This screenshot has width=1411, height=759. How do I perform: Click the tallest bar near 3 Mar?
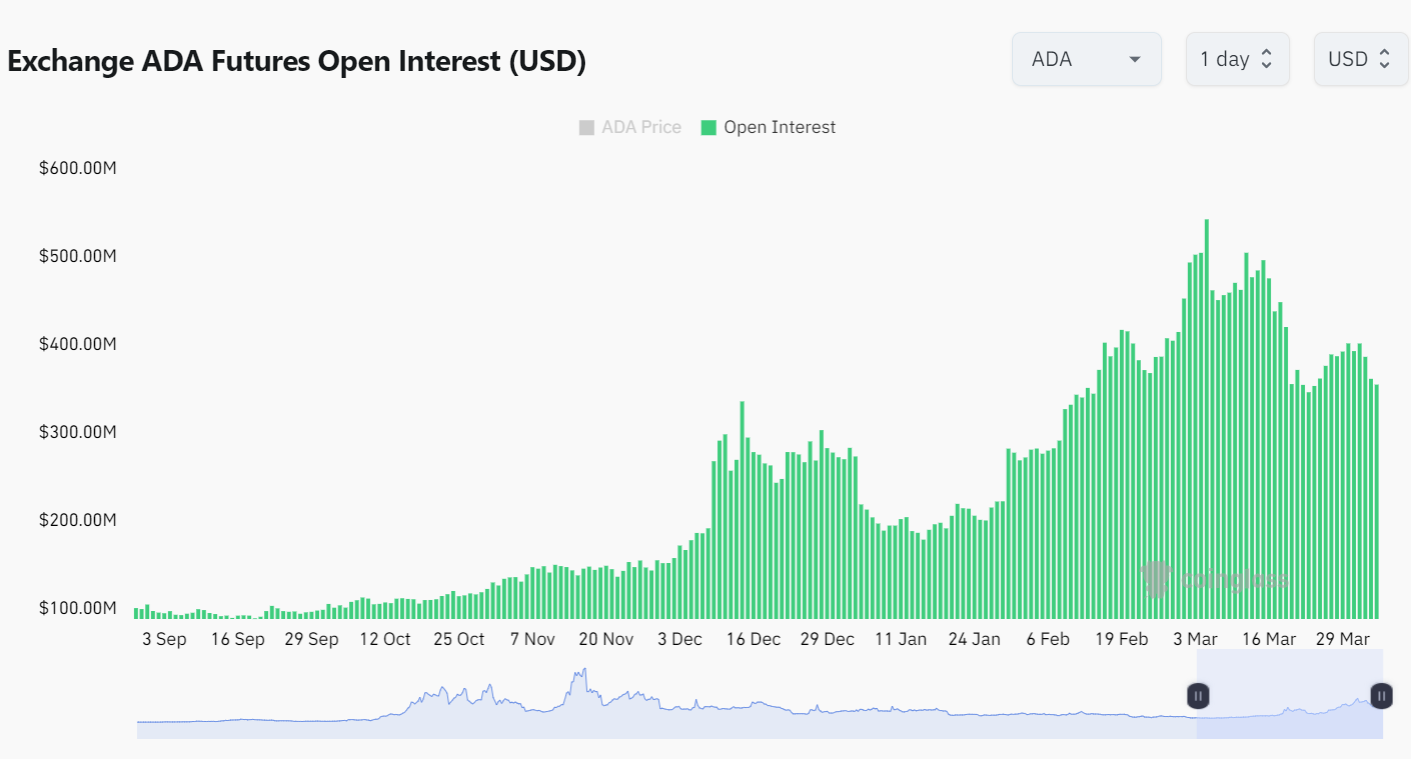[x=1207, y=420]
